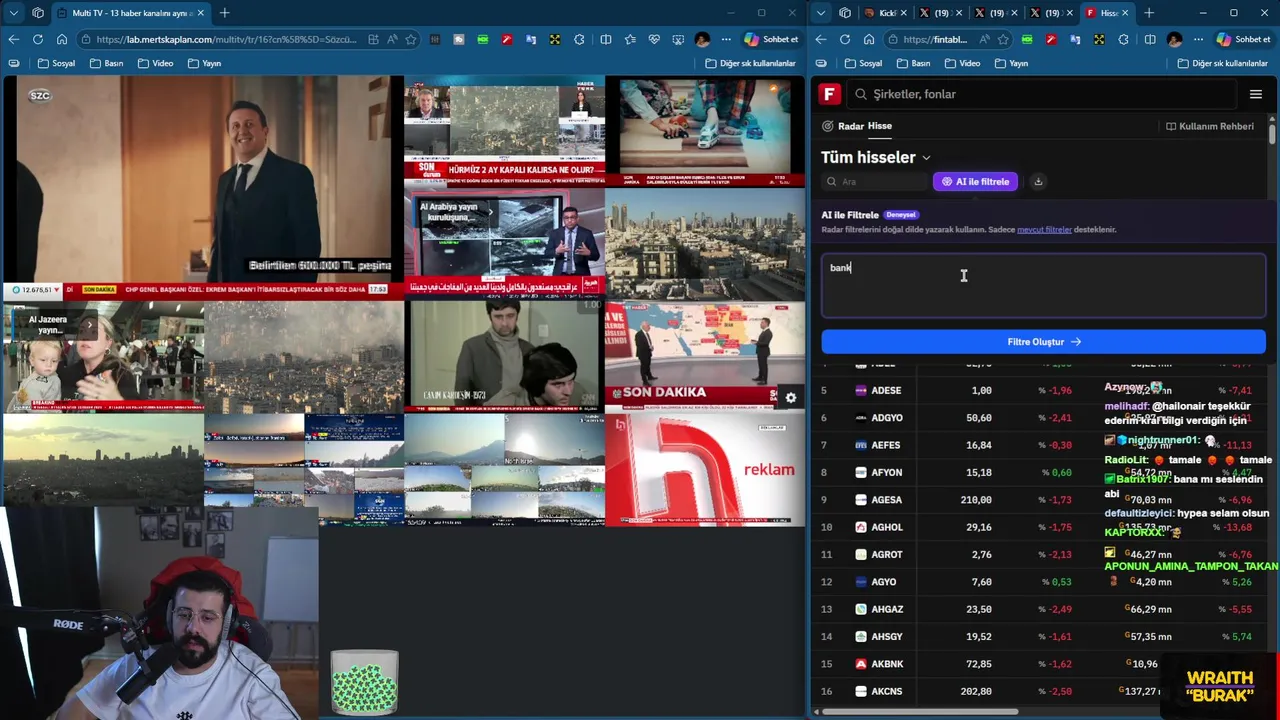Screen dimensions: 1280x720
Task: Open the three-dots menu in the left browser
Action: point(725,39)
